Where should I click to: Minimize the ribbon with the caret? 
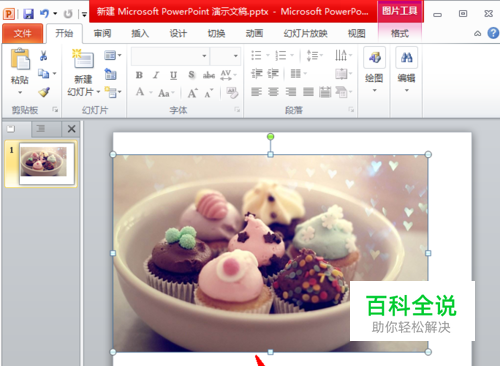[477, 33]
